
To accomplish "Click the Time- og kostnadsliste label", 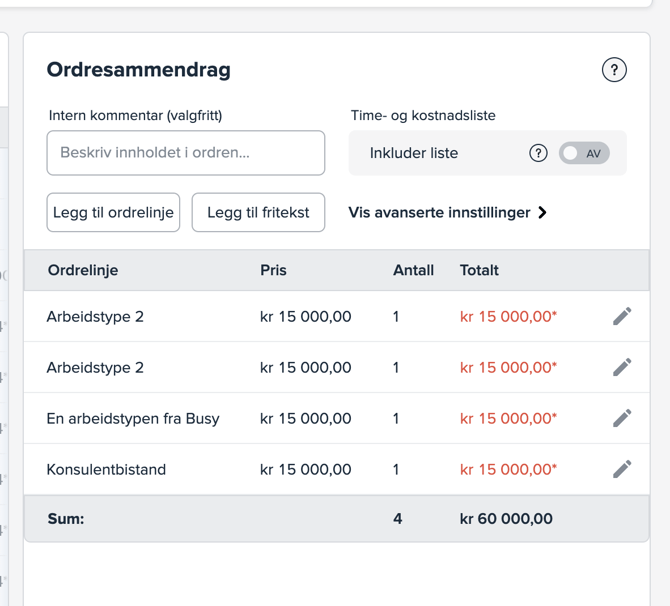I will click(x=423, y=116).
